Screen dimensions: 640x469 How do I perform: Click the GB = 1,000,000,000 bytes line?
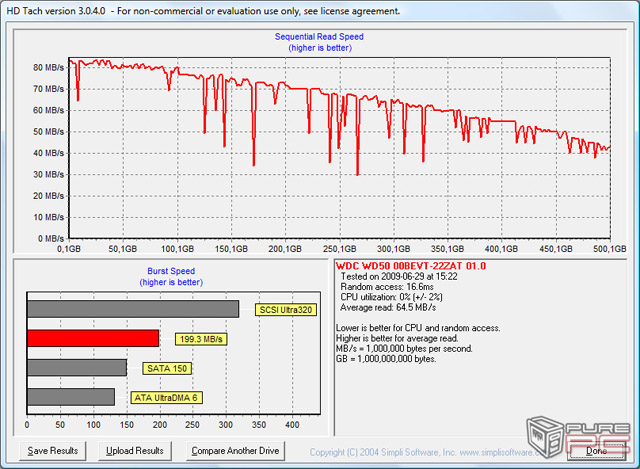pyautogui.click(x=386, y=359)
